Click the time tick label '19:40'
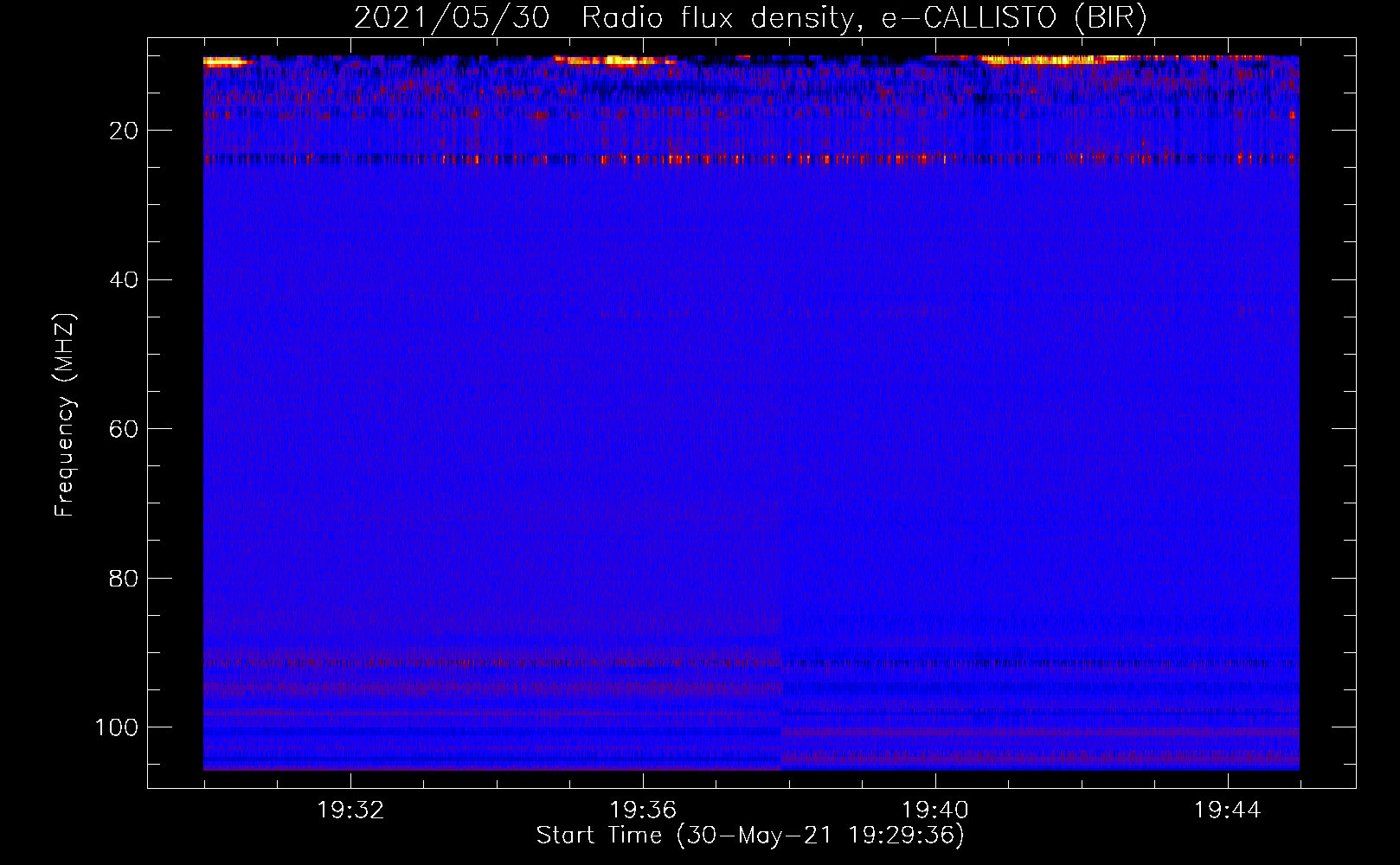Viewport: 1400px width, 865px height. click(935, 811)
